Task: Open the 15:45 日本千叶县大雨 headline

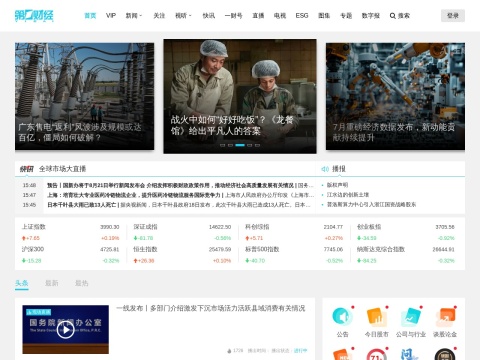Action: pos(179,205)
